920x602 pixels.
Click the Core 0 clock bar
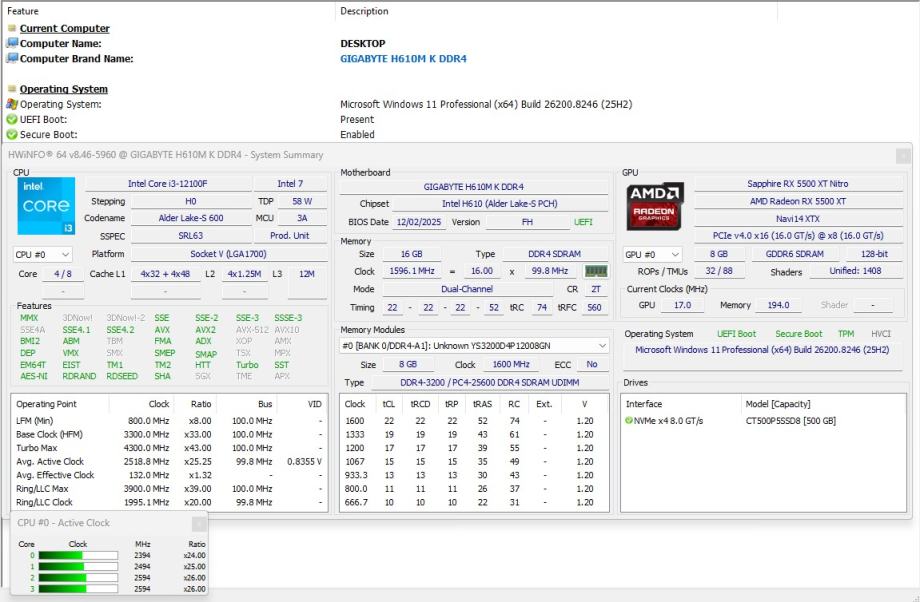78,555
